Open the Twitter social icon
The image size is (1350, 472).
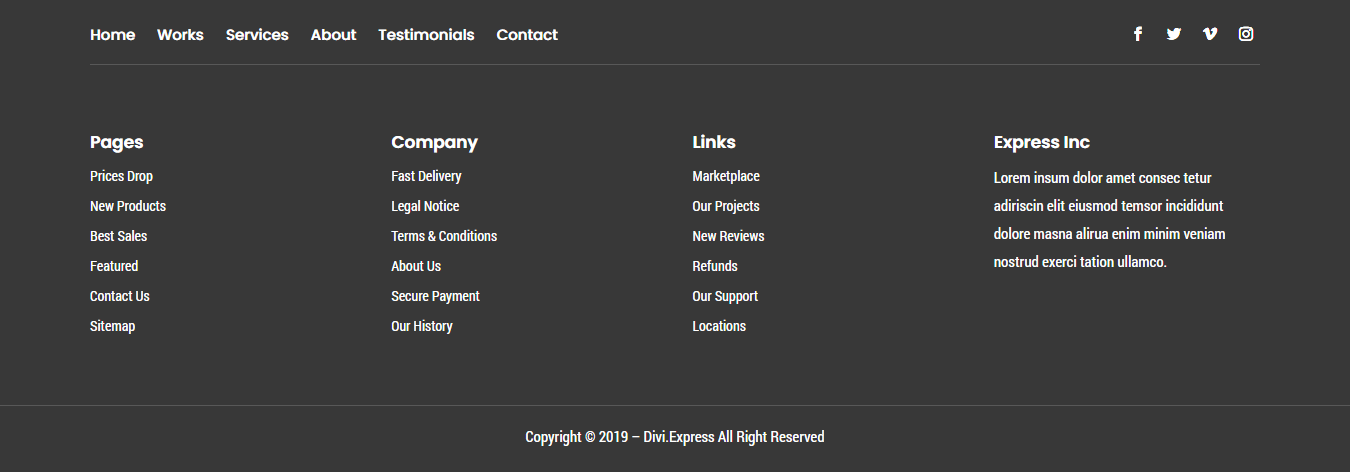(1174, 34)
